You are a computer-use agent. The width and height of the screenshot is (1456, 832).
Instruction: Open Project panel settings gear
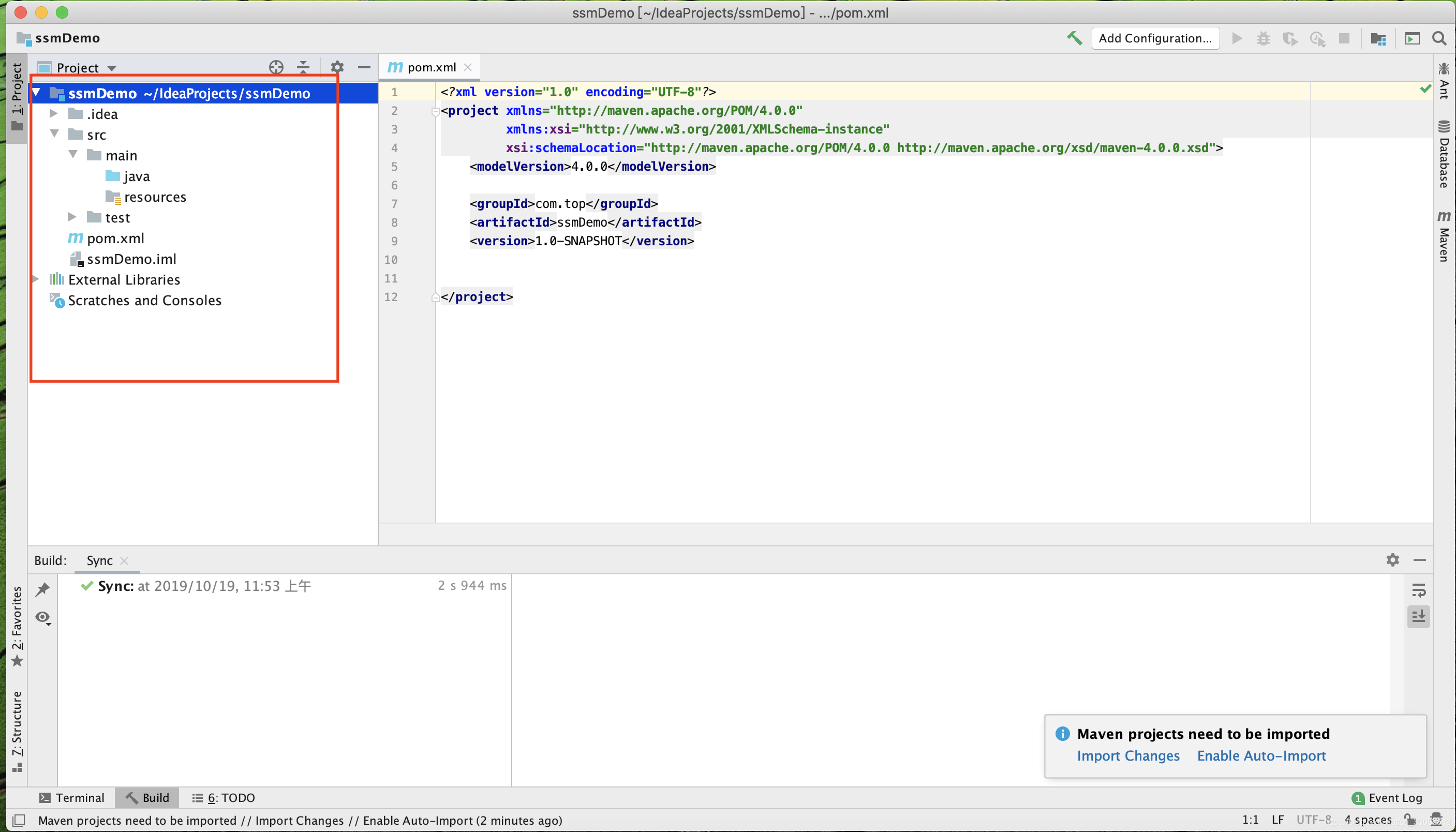[337, 67]
